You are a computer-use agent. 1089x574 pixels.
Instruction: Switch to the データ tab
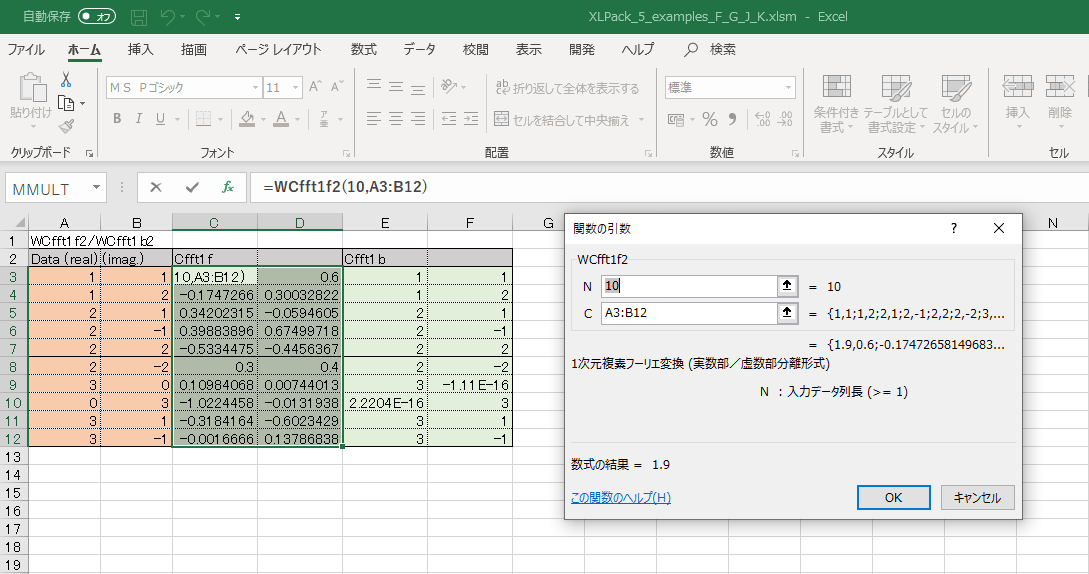pos(419,49)
